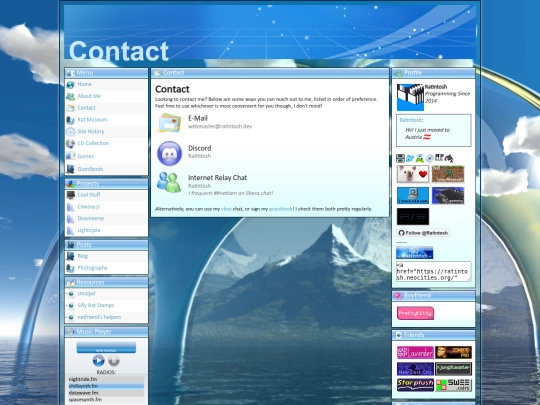Click the site button HTML code textbox

434,271
